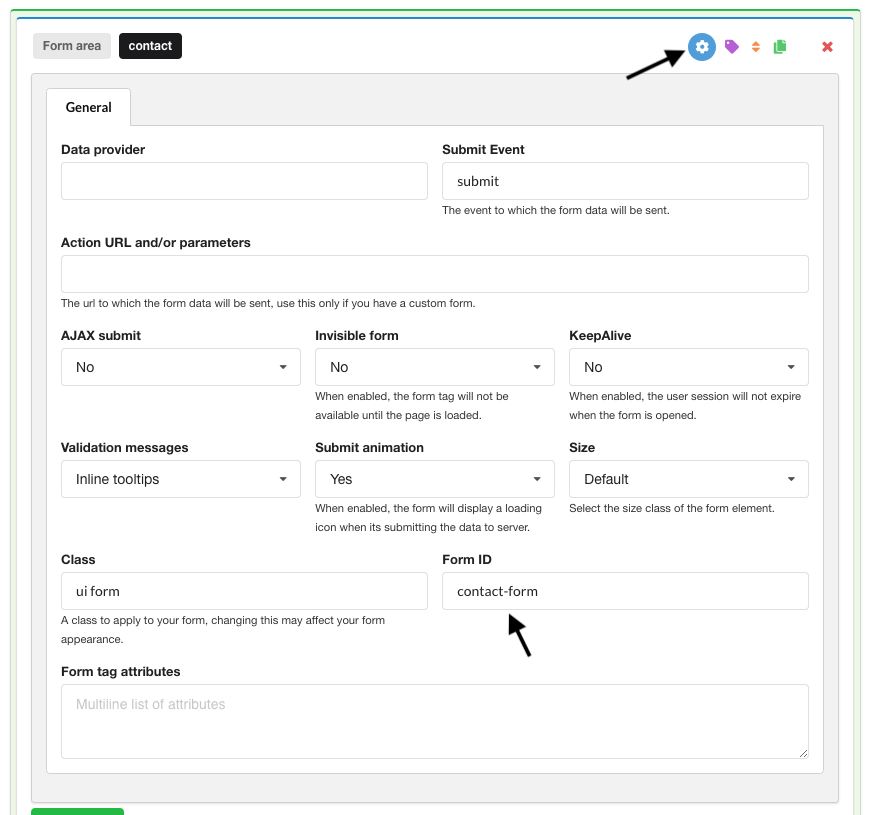Duplicate the form using the green copy icon
The image size is (870, 815).
(x=781, y=46)
